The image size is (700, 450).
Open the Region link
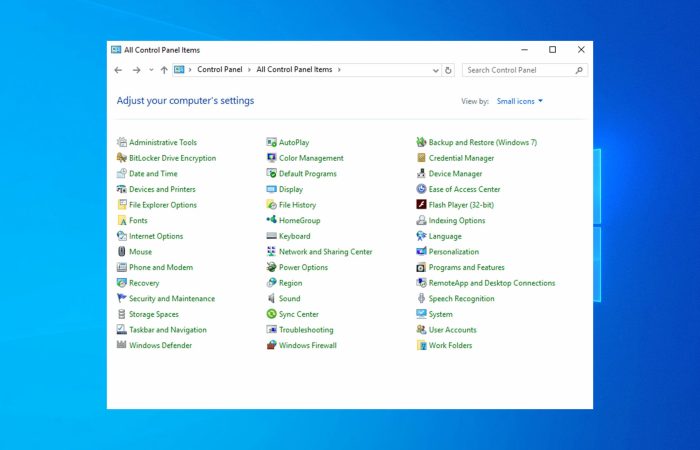[291, 283]
